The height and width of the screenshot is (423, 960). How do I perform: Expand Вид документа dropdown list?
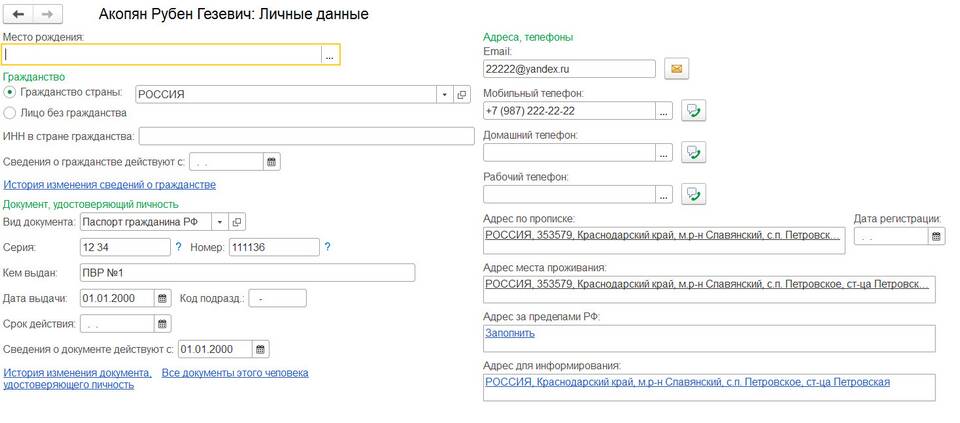219,221
